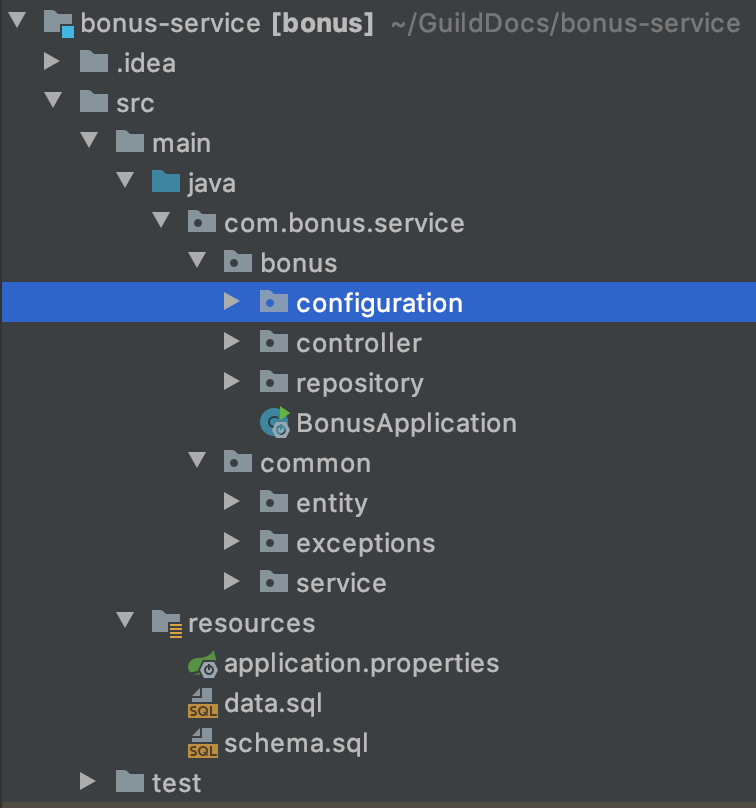
Task: Select the main folder label
Action: pos(181,143)
